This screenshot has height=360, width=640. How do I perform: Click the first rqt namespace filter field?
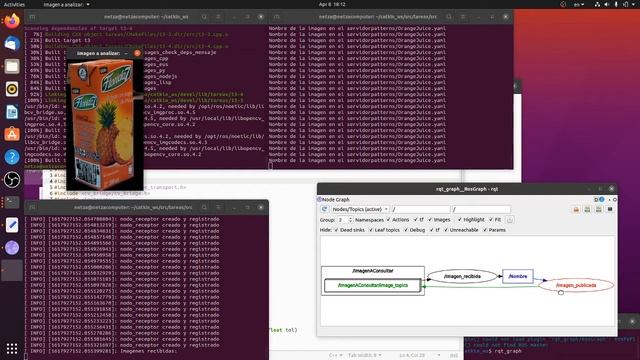point(420,209)
